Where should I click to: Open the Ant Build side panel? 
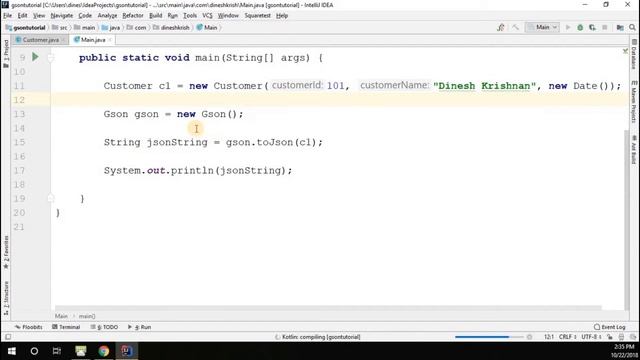pos(634,150)
